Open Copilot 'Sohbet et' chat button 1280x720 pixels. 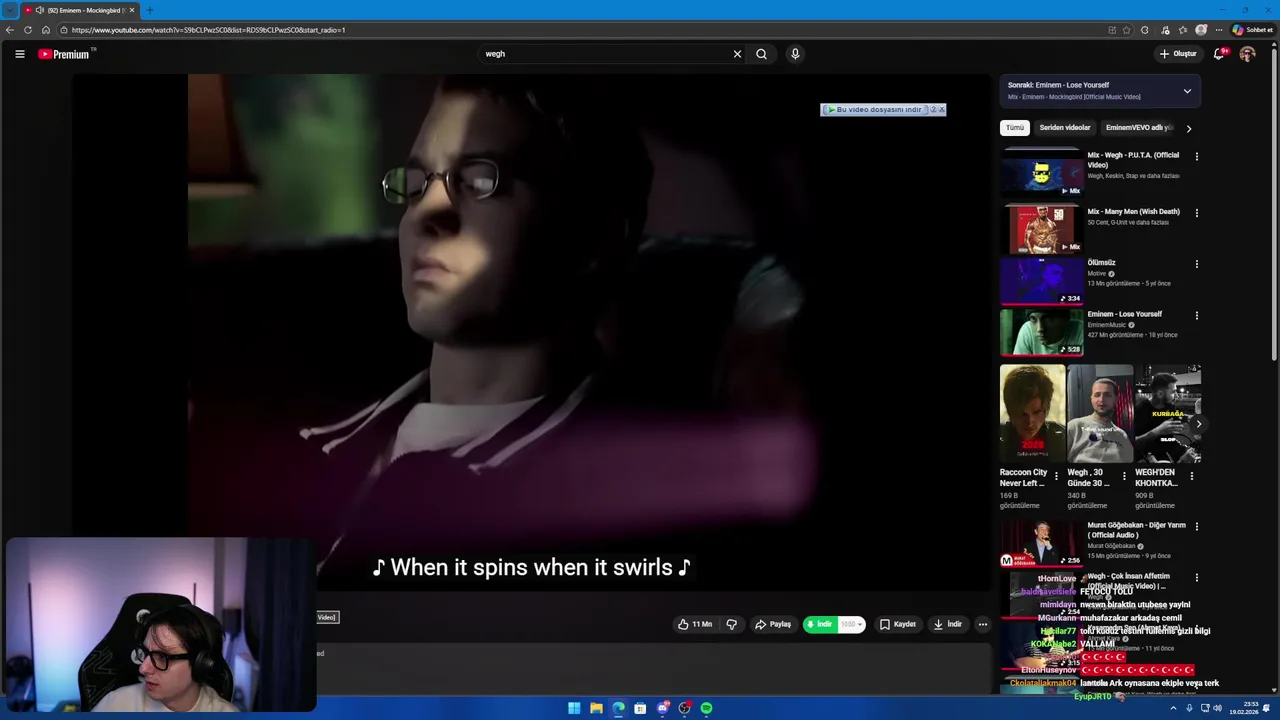(x=1253, y=30)
